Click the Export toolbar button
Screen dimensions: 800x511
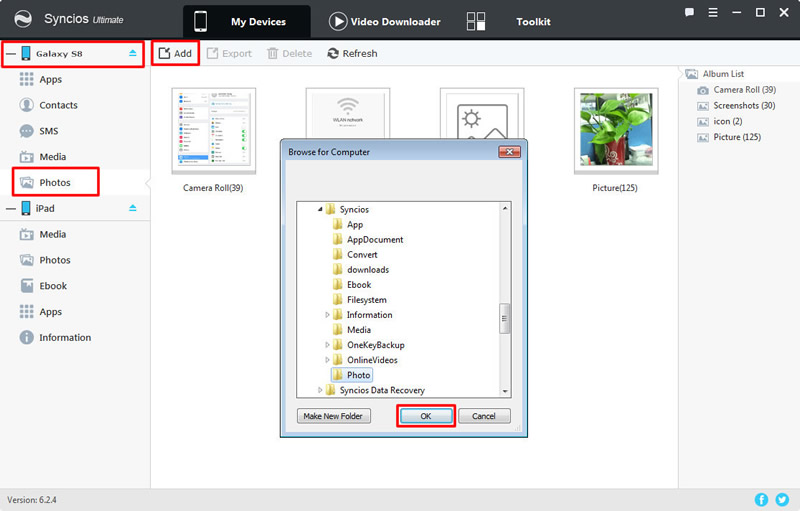pos(229,53)
